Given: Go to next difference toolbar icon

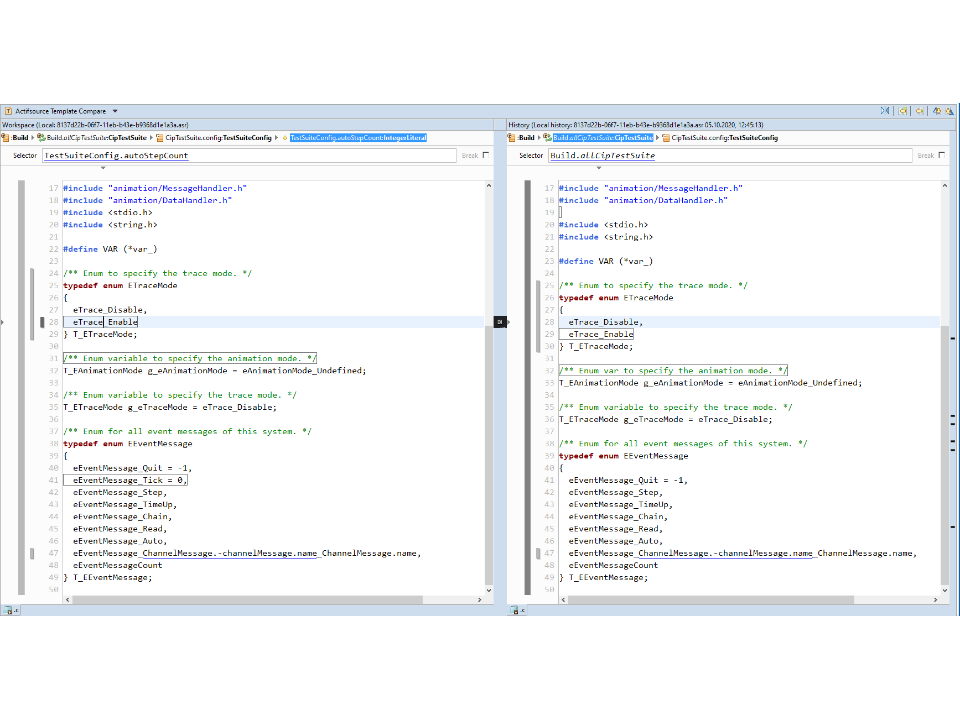Looking at the screenshot, I should (x=937, y=111).
